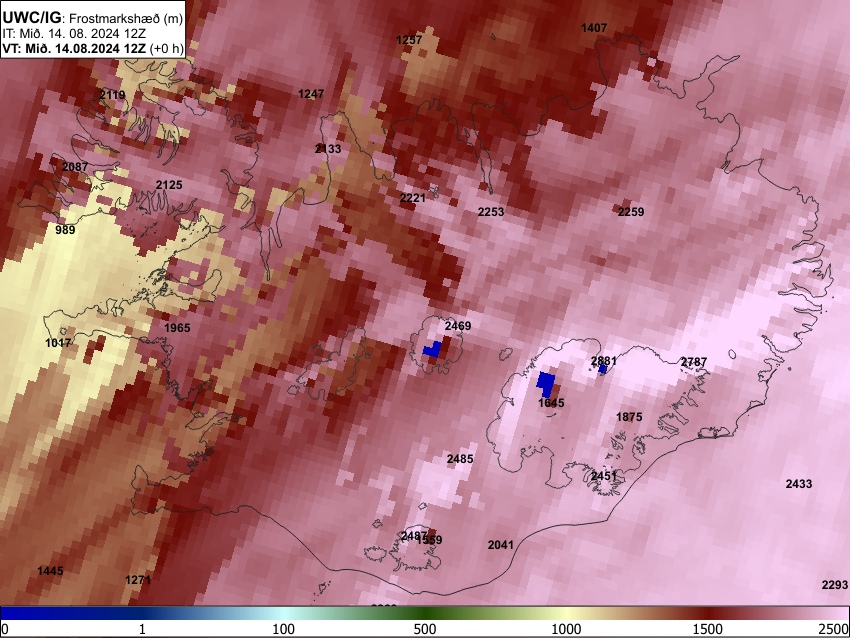Viewport: 850px width, 638px height.
Task: Select the map value 2125
Action: point(169,185)
